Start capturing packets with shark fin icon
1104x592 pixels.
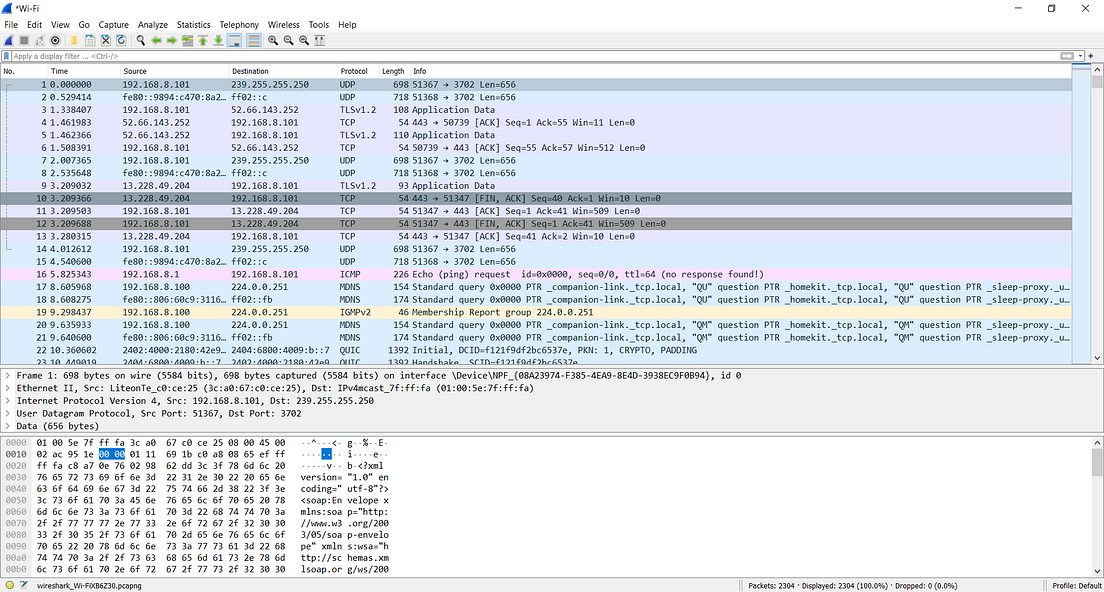(x=8, y=41)
